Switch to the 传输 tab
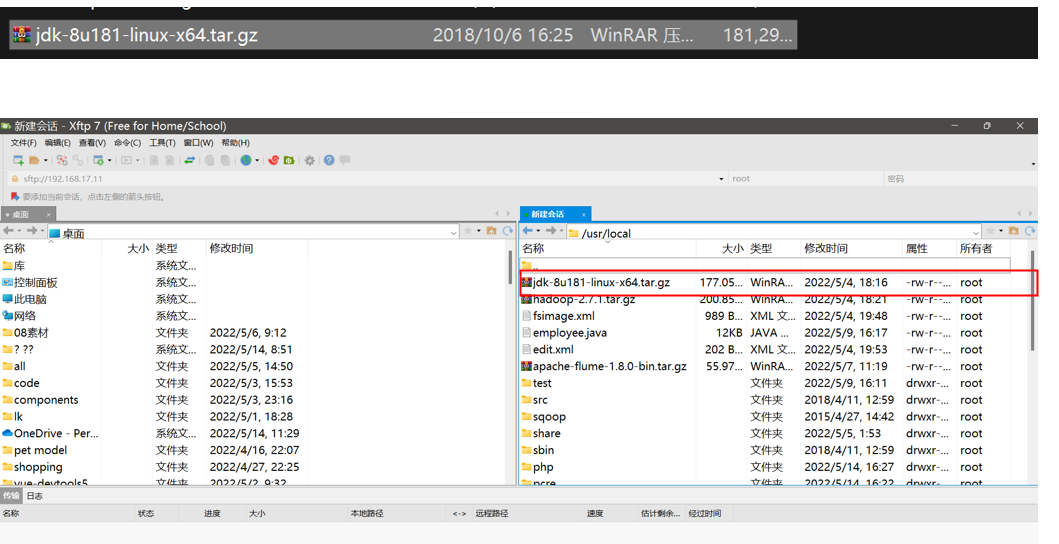This screenshot has width=1059, height=544. pos(11,496)
